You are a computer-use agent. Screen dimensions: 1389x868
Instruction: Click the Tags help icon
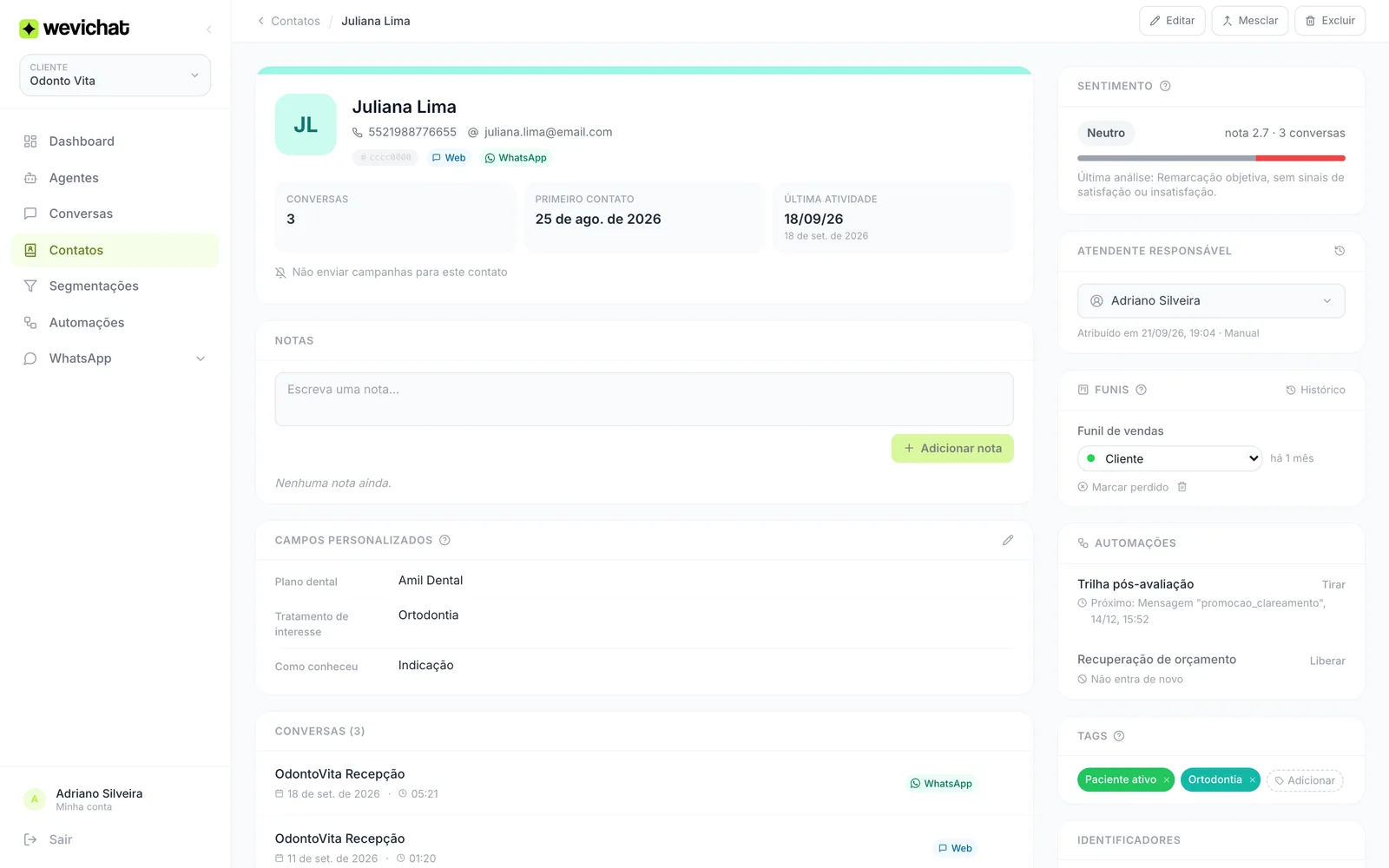tap(1119, 736)
